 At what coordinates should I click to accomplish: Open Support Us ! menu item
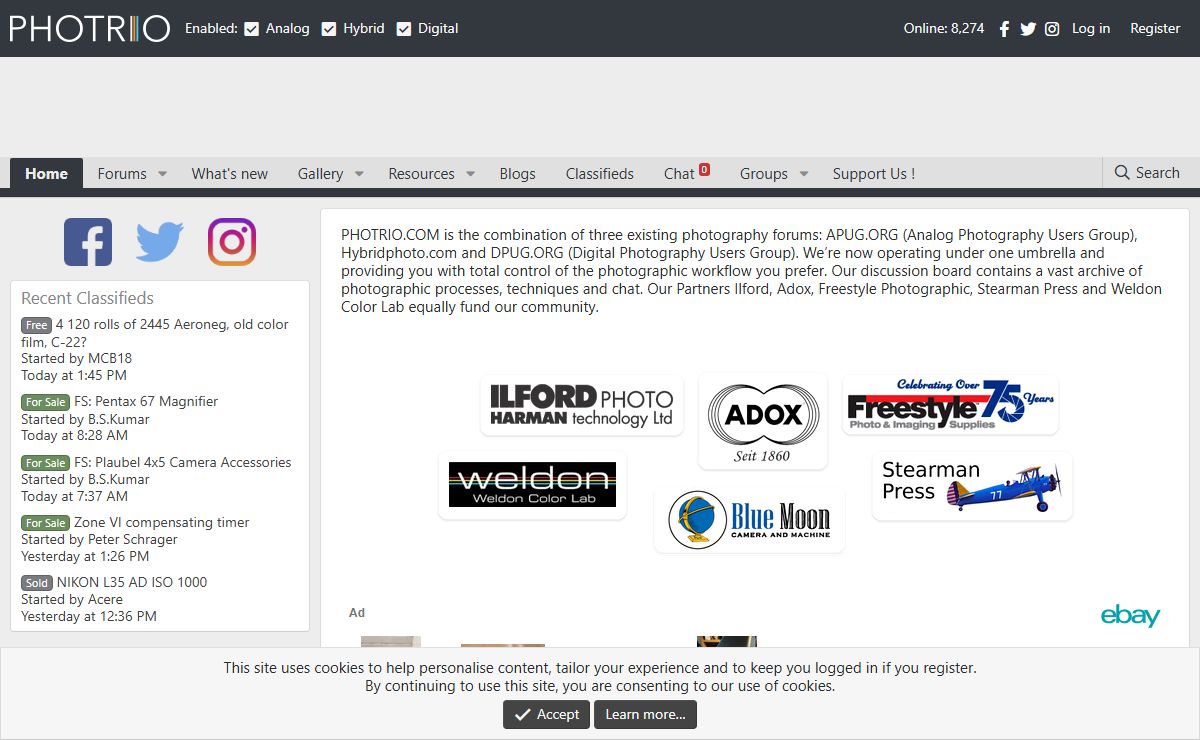tap(873, 173)
